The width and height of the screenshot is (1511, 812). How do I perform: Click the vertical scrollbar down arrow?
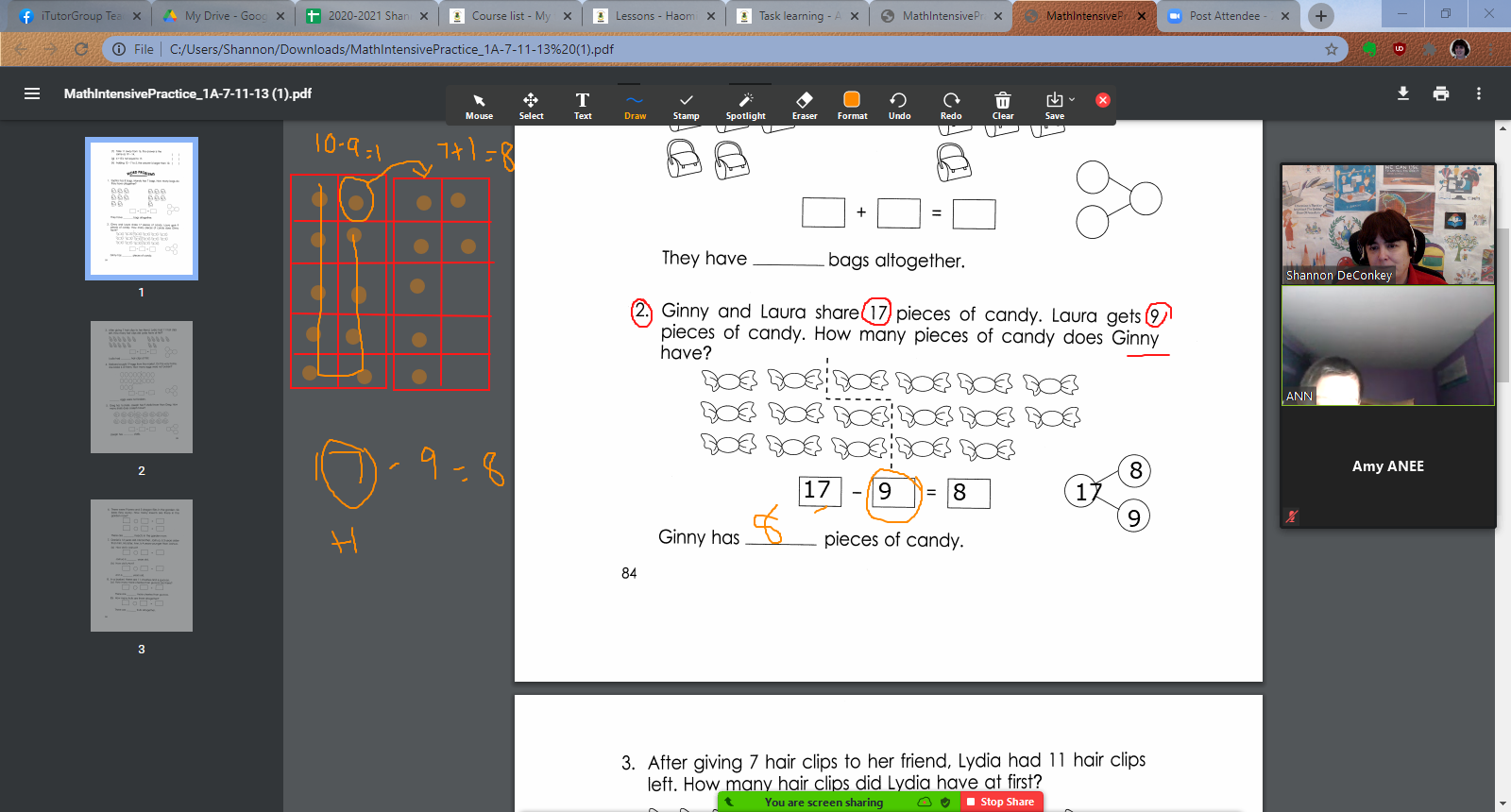coord(1503,804)
